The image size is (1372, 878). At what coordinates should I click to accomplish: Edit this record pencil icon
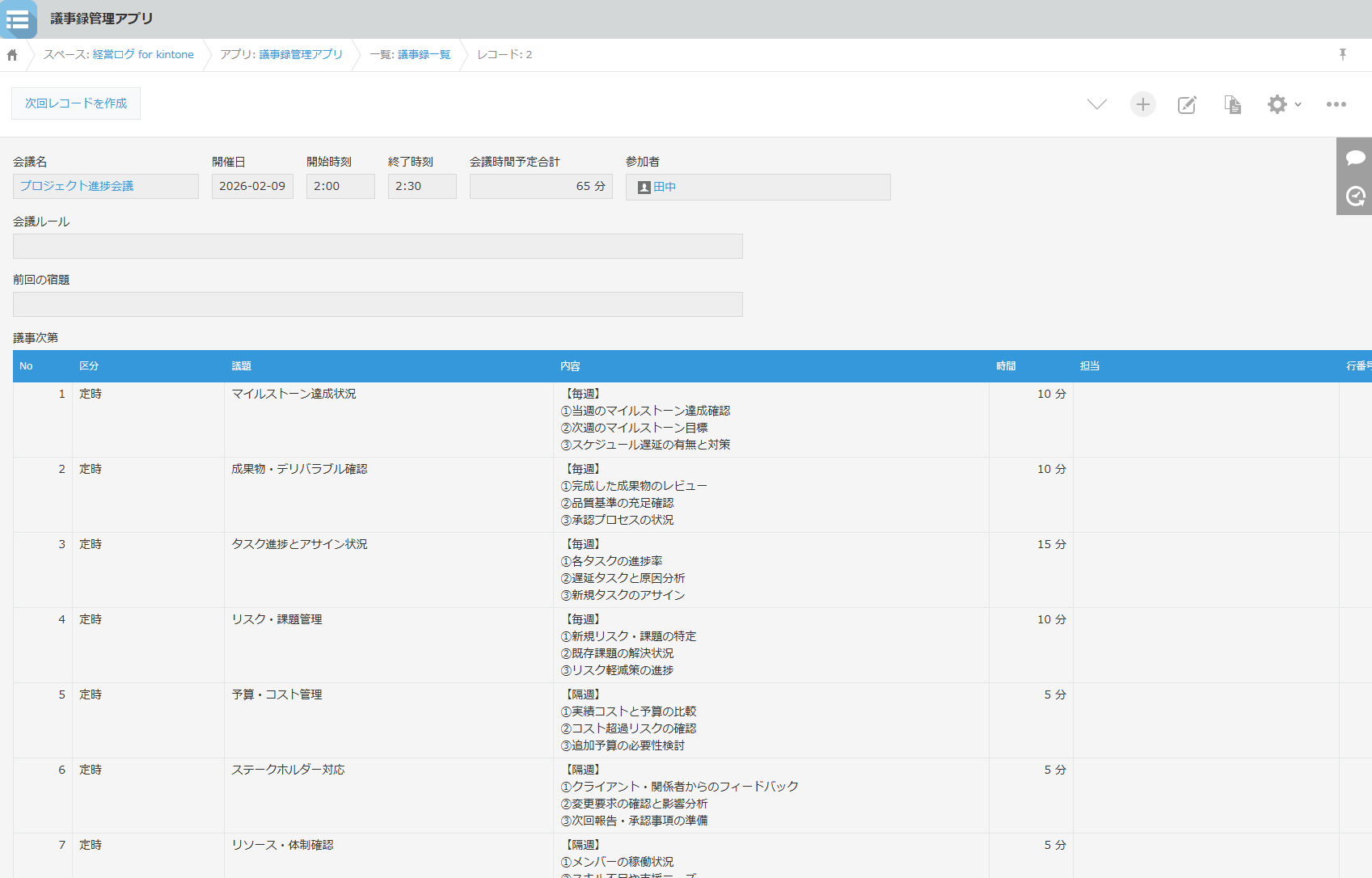pyautogui.click(x=1187, y=104)
